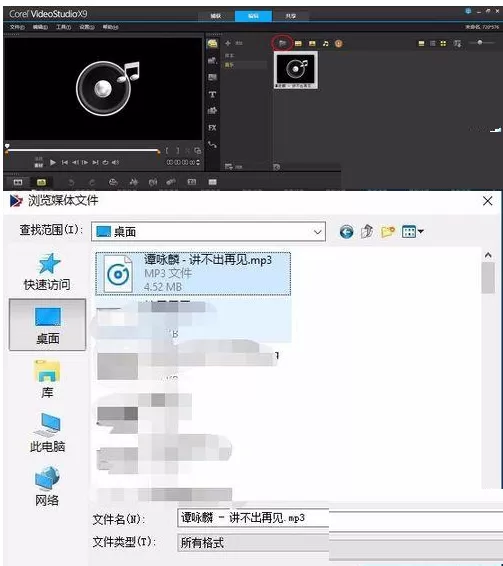Open the 帮助 (Help) menu
The width and height of the screenshot is (503, 566).
pos(110,27)
